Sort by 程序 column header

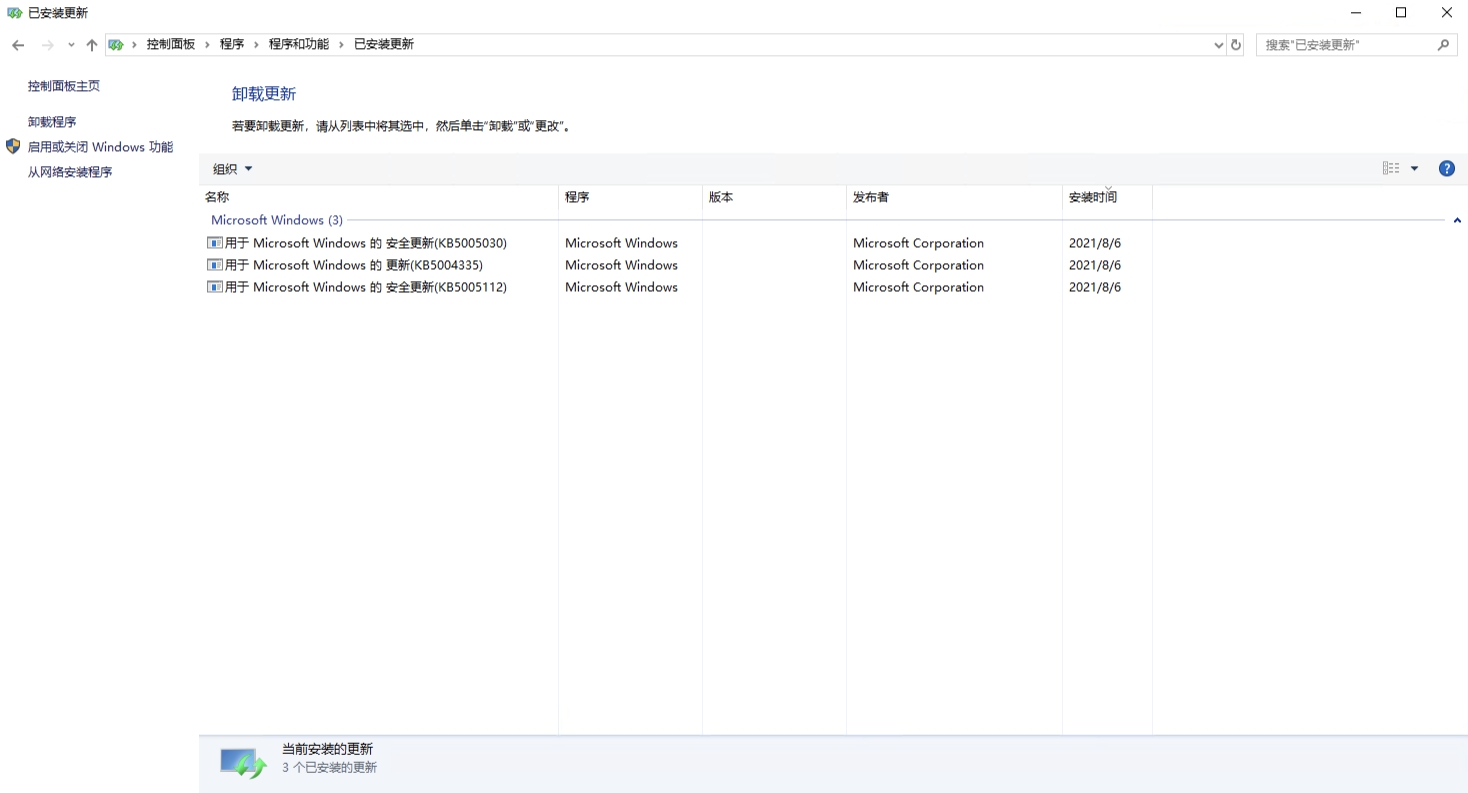tap(630, 197)
